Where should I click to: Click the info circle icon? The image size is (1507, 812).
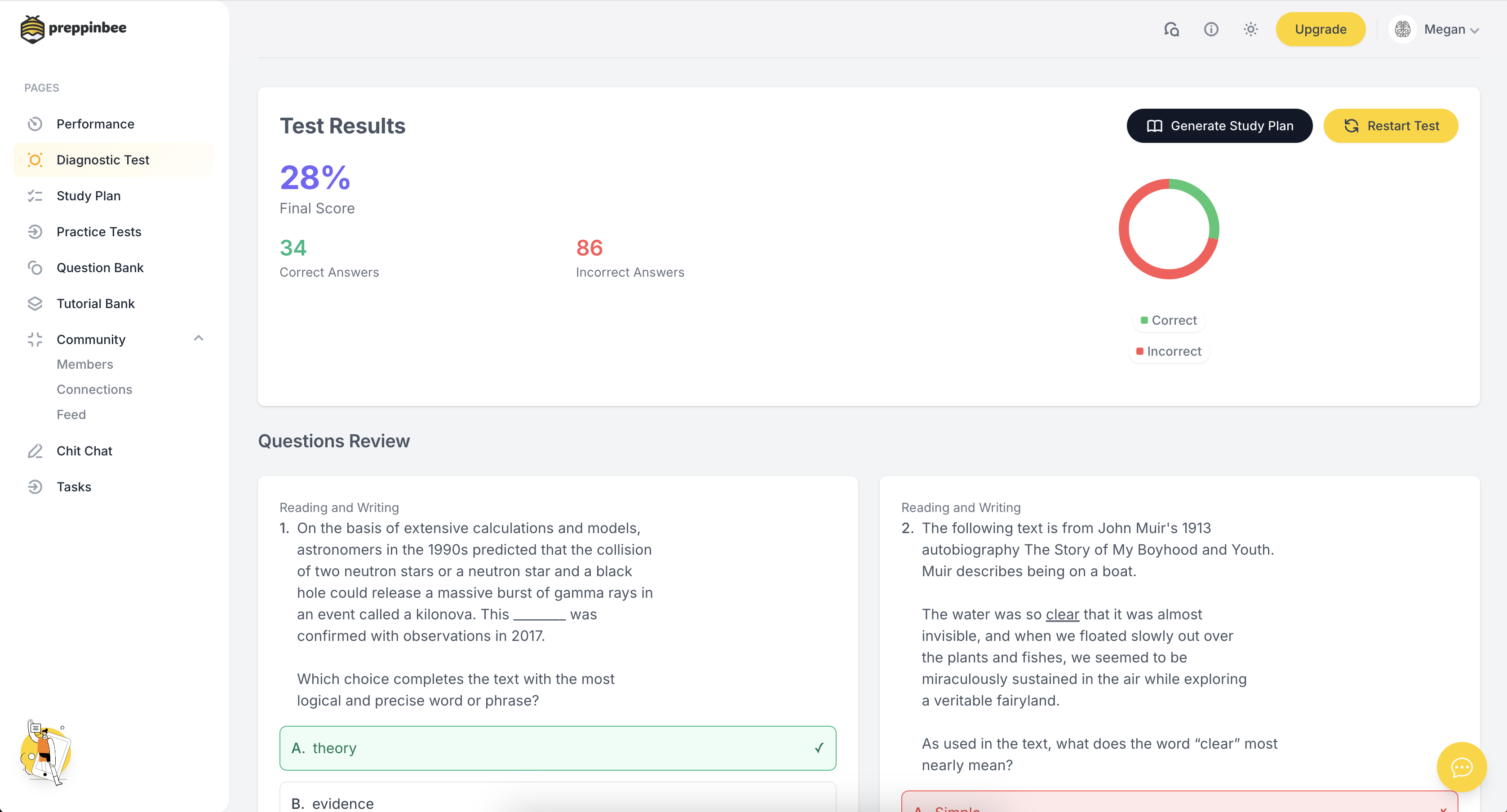coord(1211,29)
